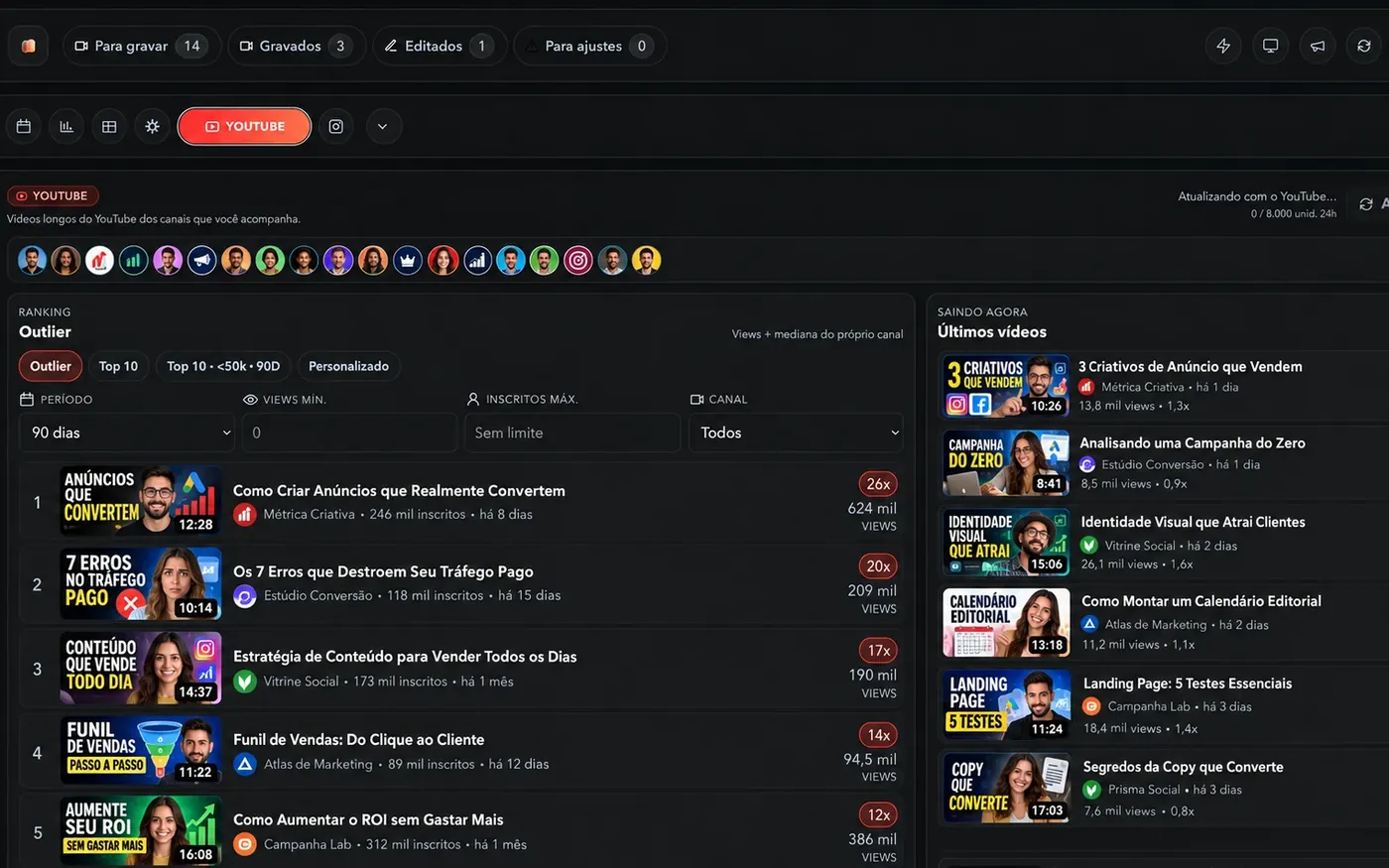Select the Top 10 ranking filter

118,366
